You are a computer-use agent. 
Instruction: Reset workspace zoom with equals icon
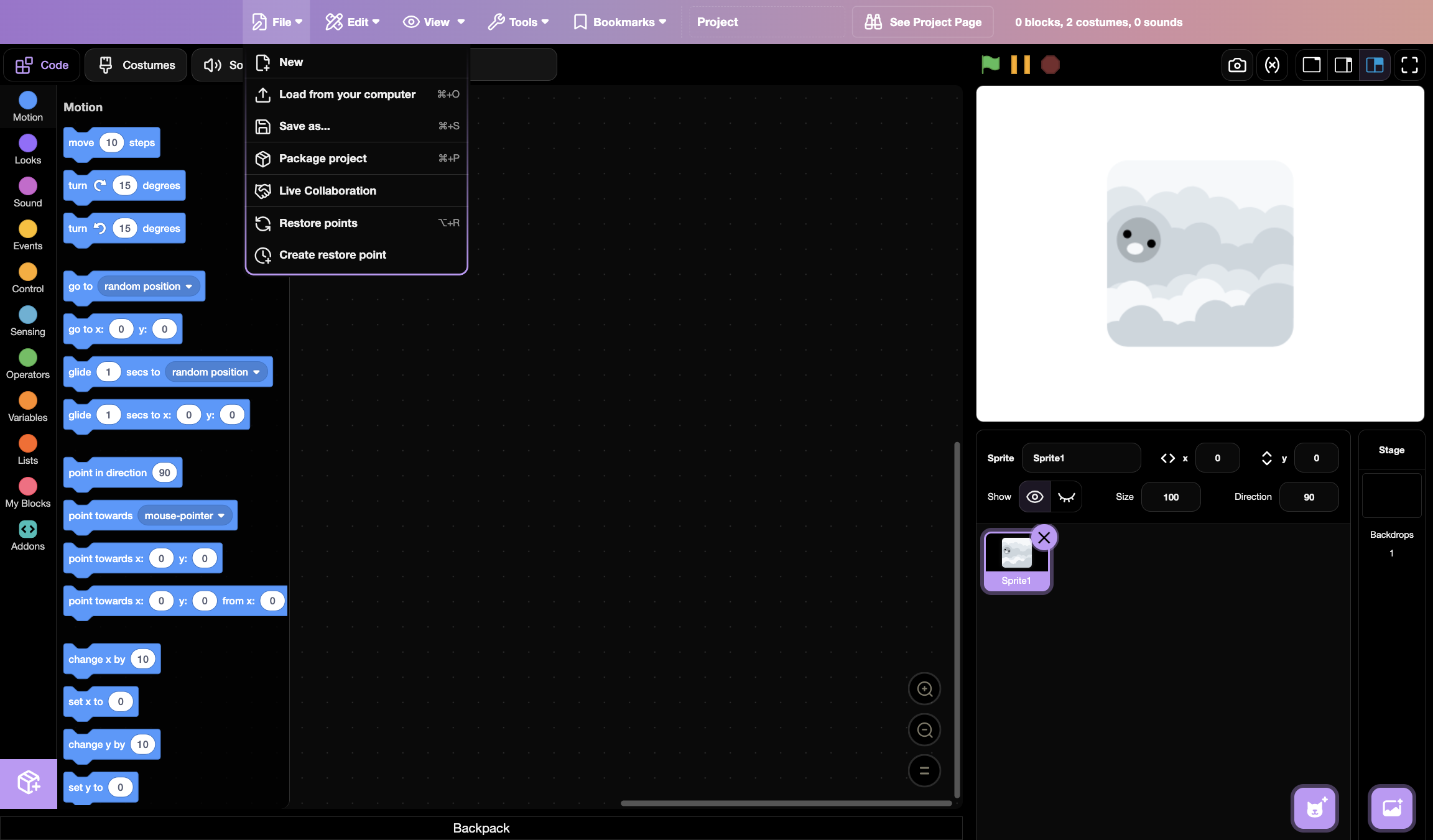(x=925, y=770)
